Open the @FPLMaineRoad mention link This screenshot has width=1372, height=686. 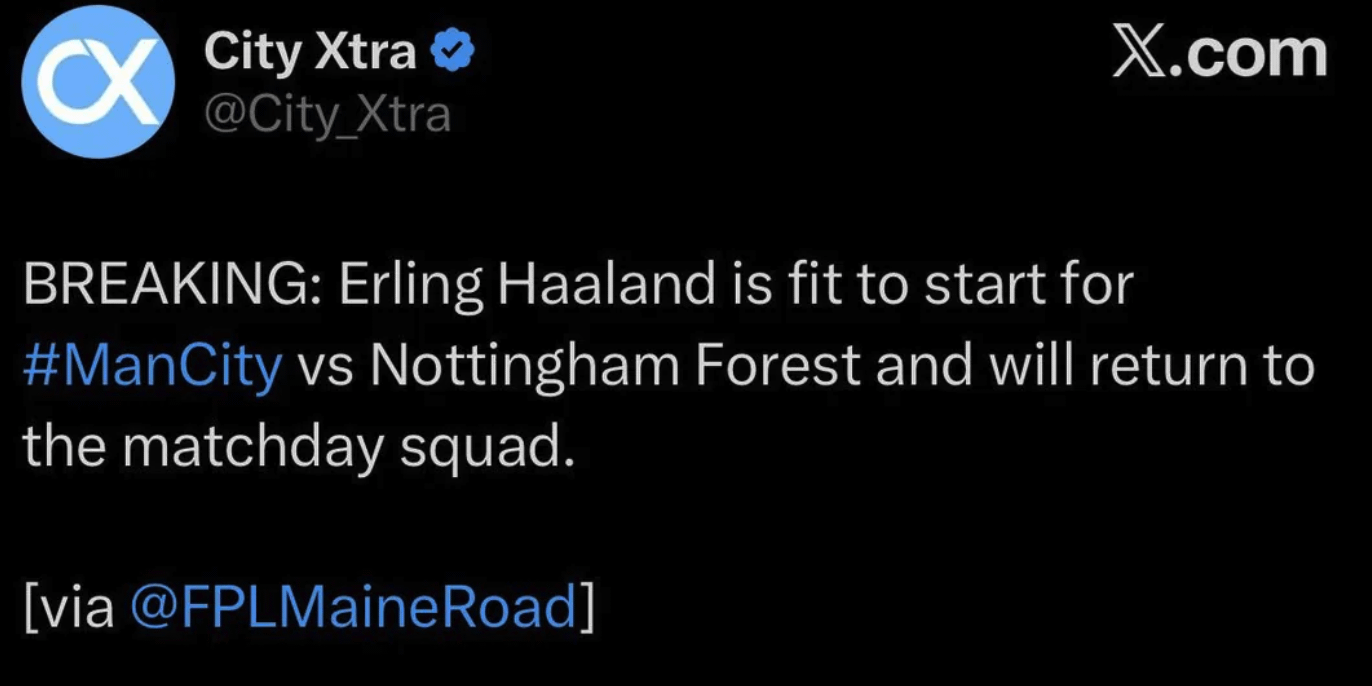354,607
